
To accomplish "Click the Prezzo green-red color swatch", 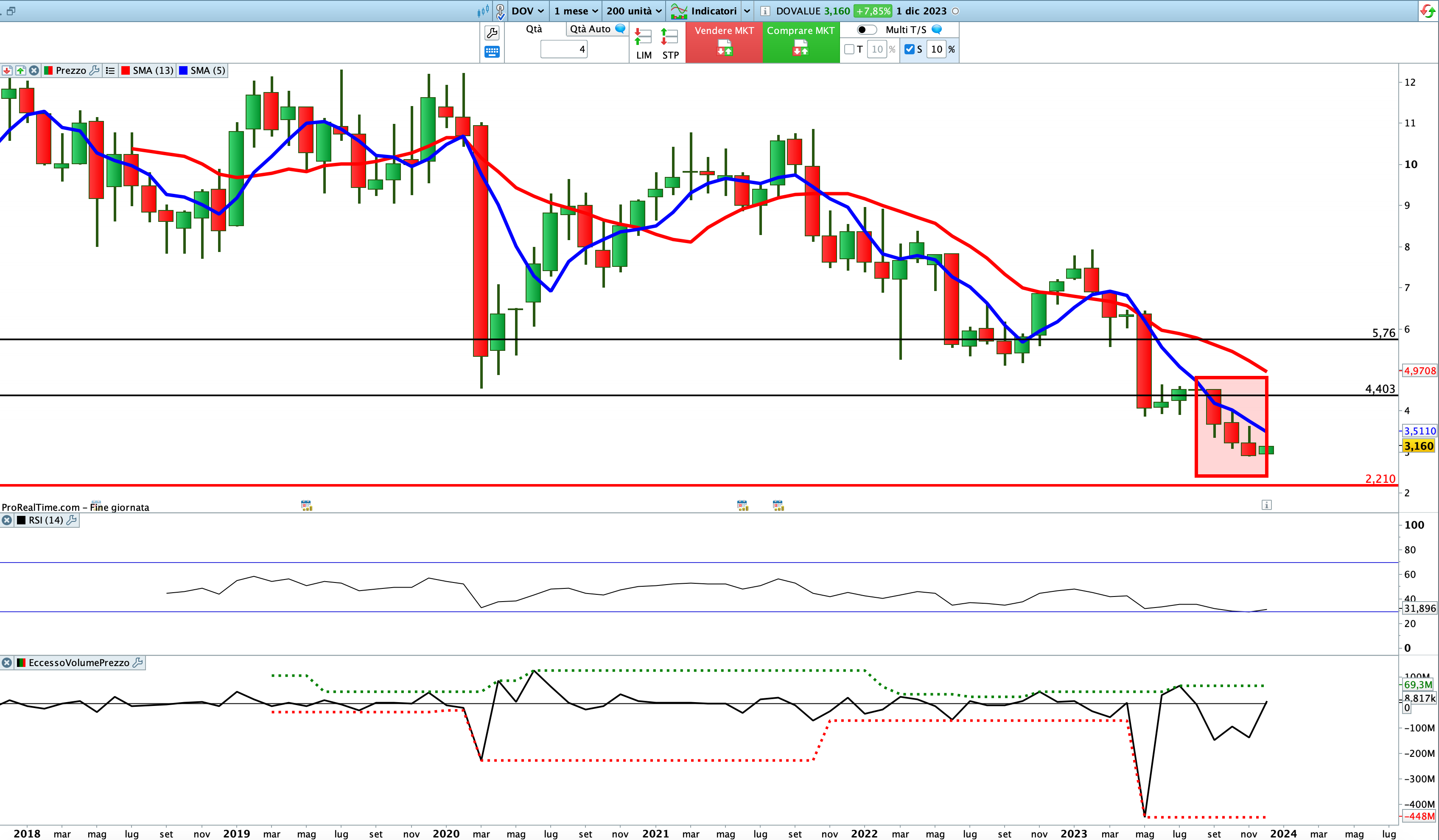I will point(48,70).
